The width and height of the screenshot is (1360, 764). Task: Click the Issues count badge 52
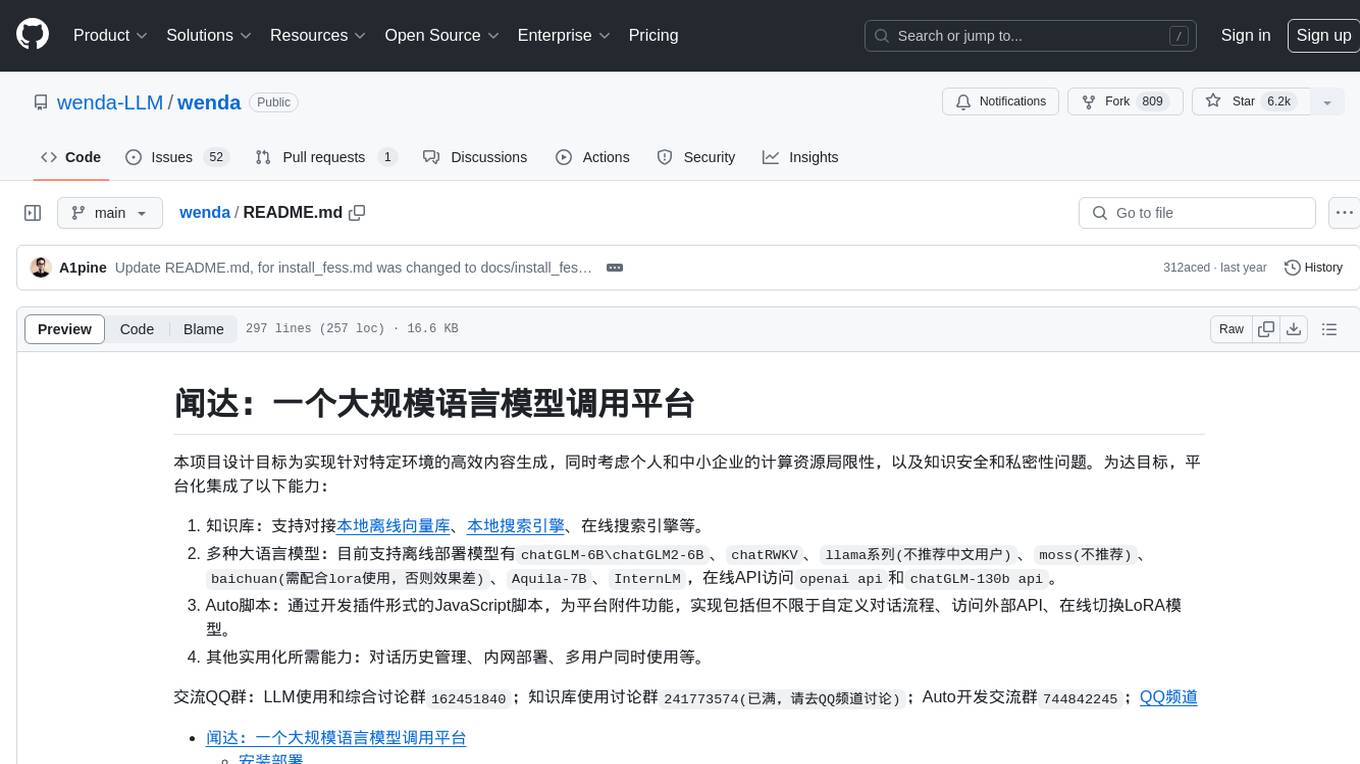click(x=215, y=157)
